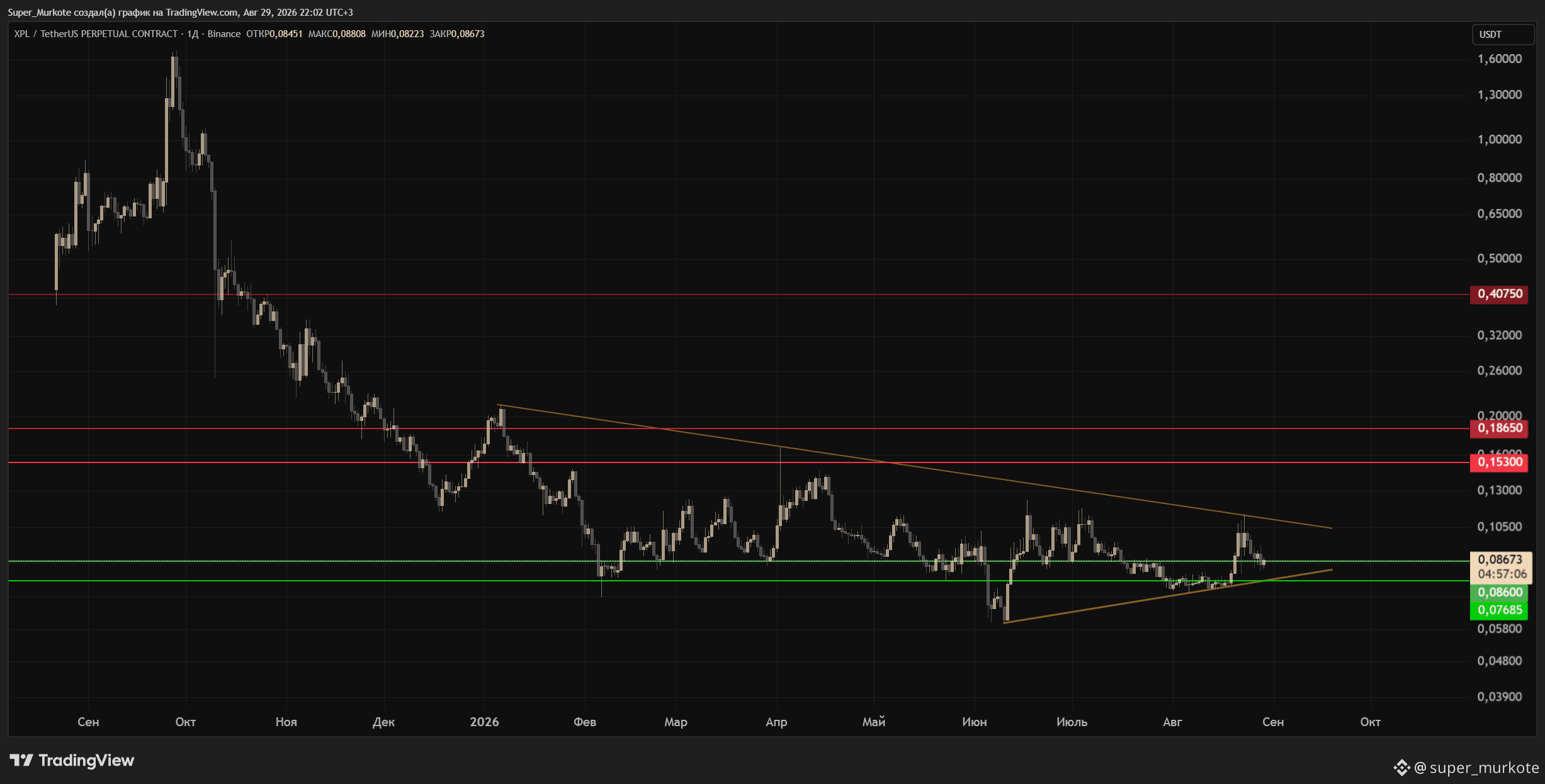Click the Дек label on the time axis
The height and width of the screenshot is (784, 1545).
(x=384, y=722)
